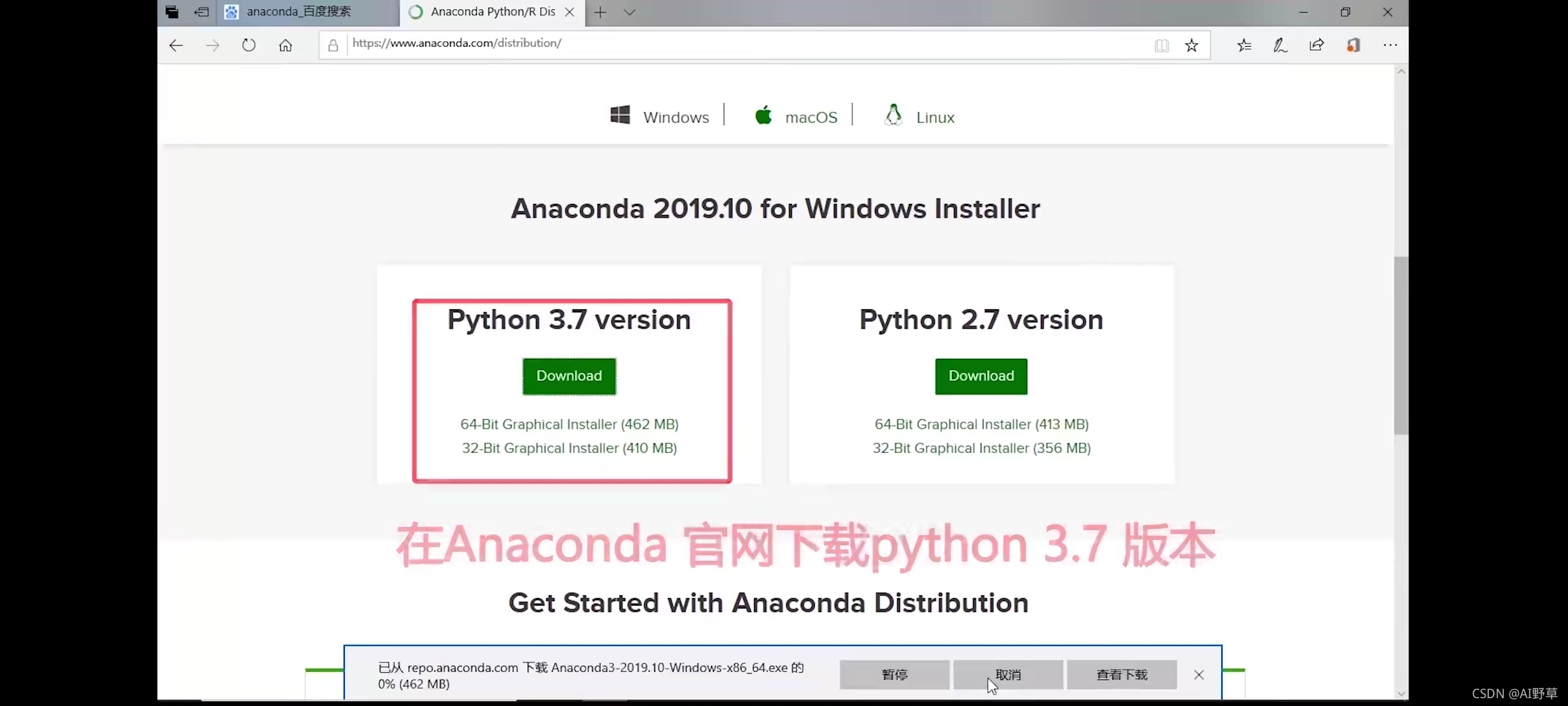Open 64-Bit Graphical Installer (413 MB) link

(x=982, y=424)
